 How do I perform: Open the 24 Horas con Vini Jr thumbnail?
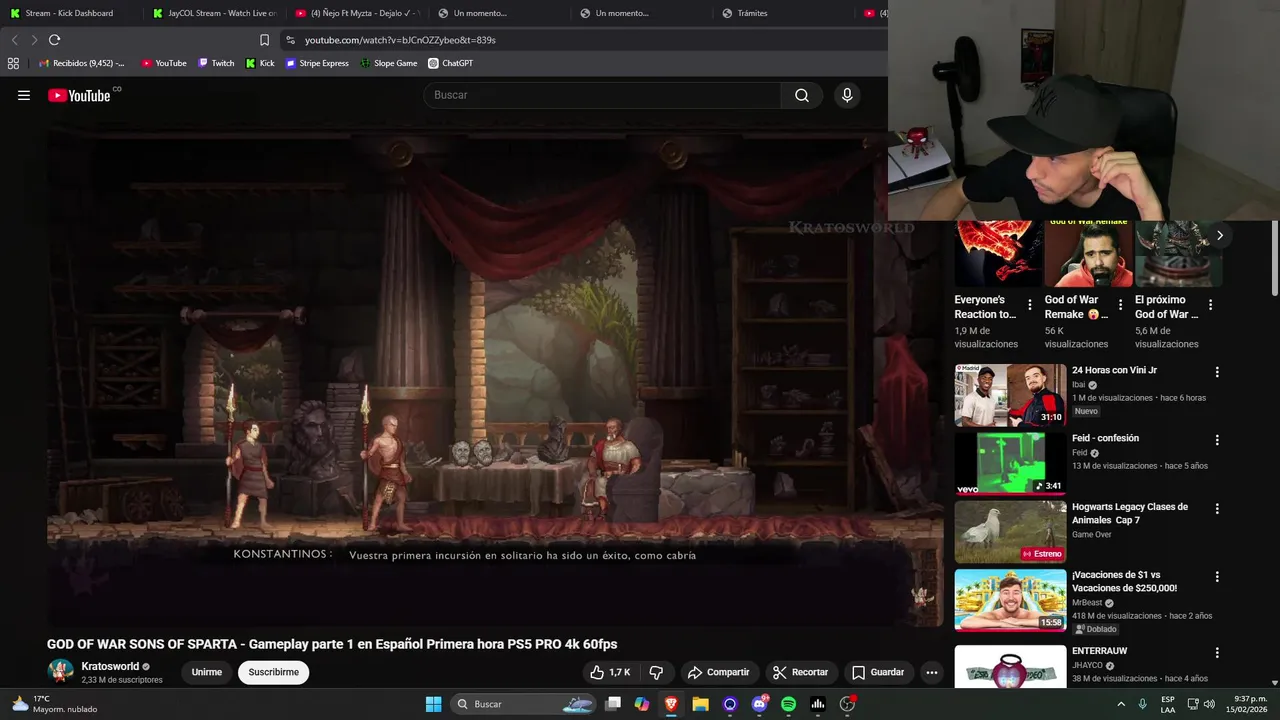(1010, 395)
